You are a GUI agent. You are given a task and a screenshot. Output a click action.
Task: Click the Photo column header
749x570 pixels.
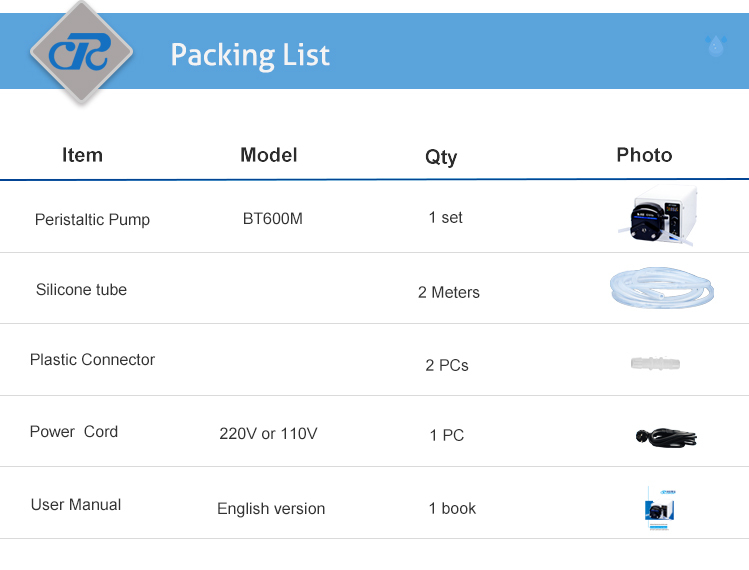coord(644,155)
